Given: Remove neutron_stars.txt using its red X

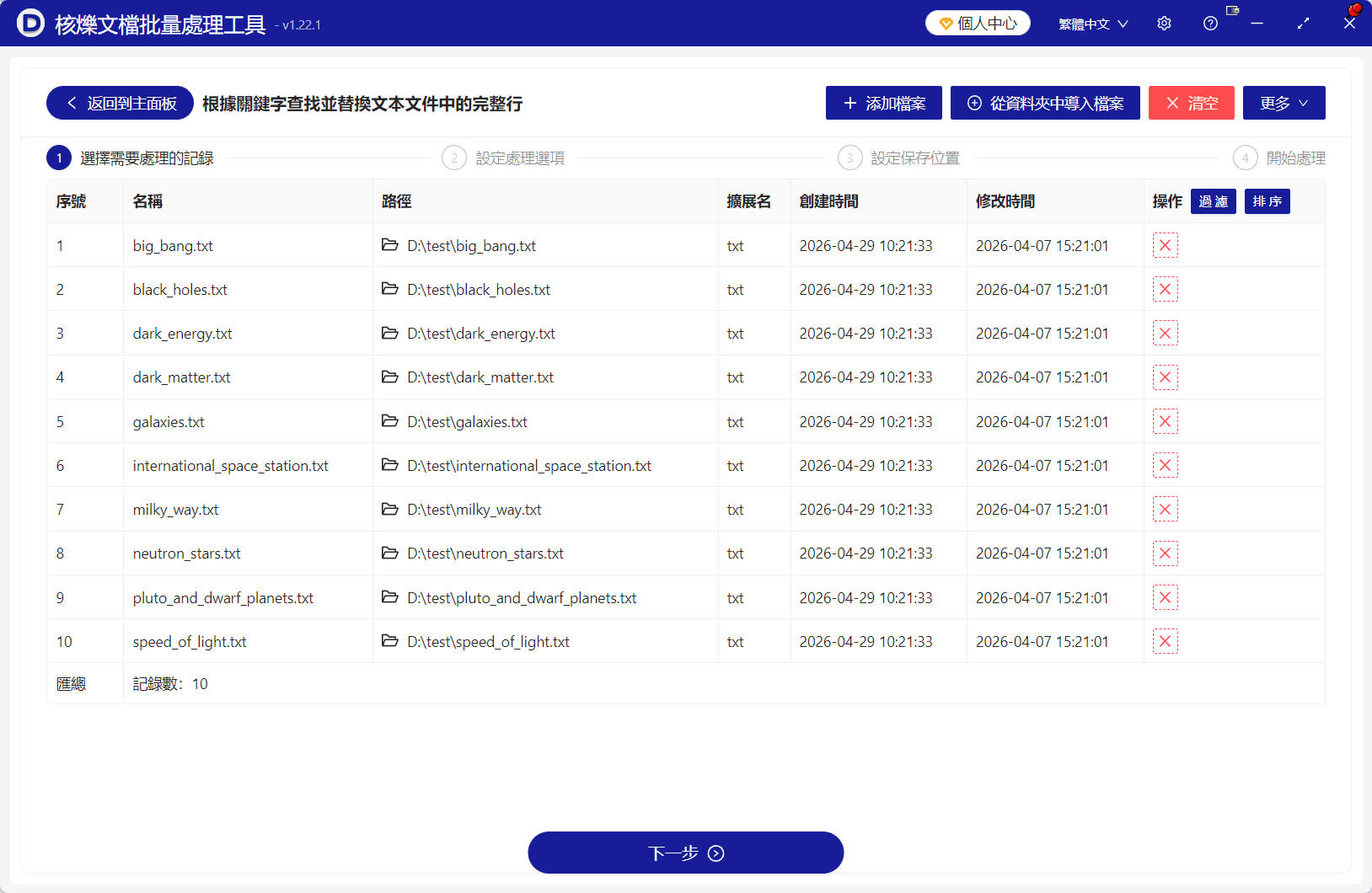Looking at the screenshot, I should point(1166,553).
